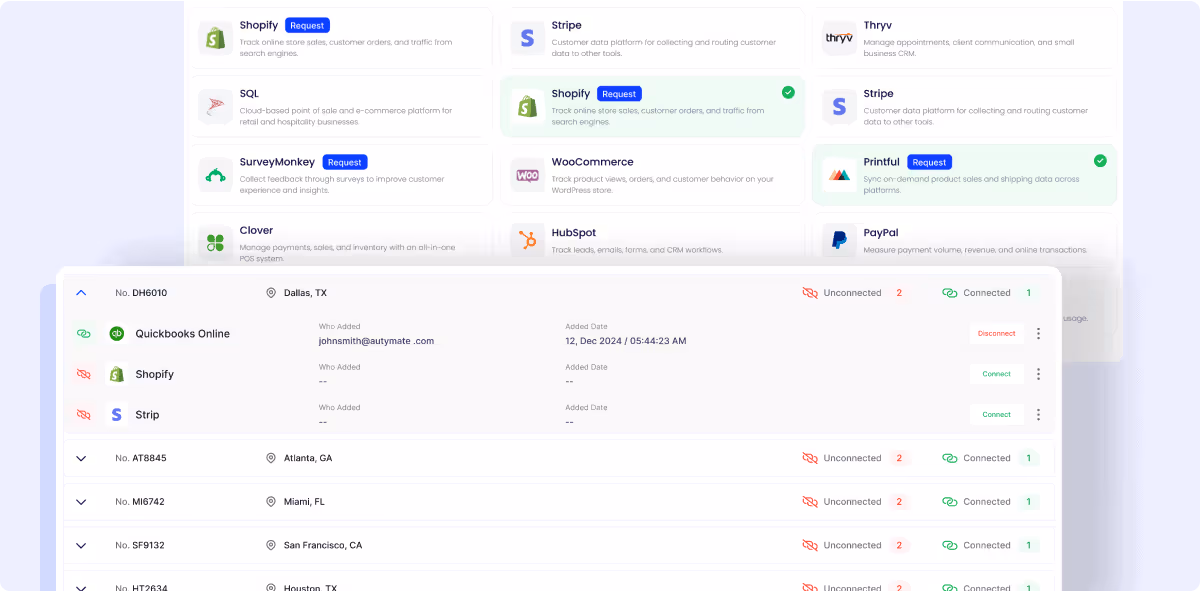
Task: Click the Thryv logo icon
Action: (x=839, y=38)
